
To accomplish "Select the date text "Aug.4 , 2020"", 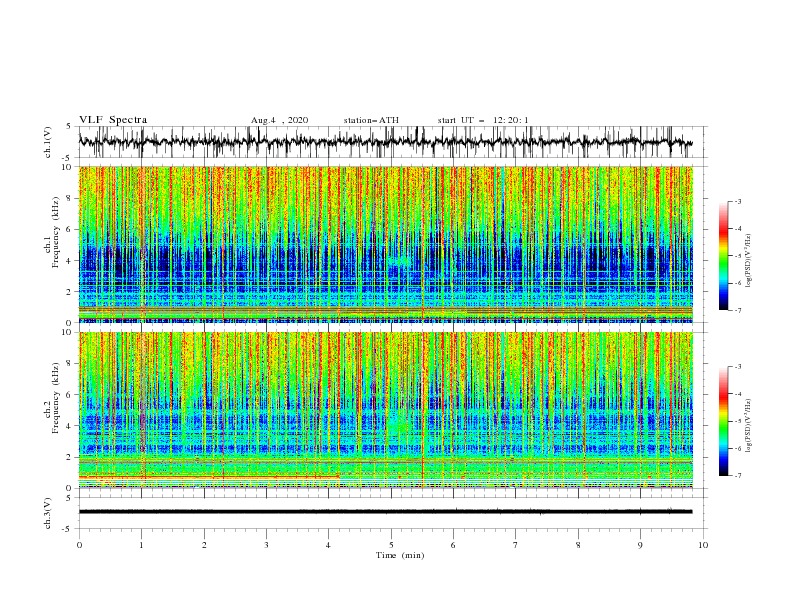I will (x=279, y=120).
